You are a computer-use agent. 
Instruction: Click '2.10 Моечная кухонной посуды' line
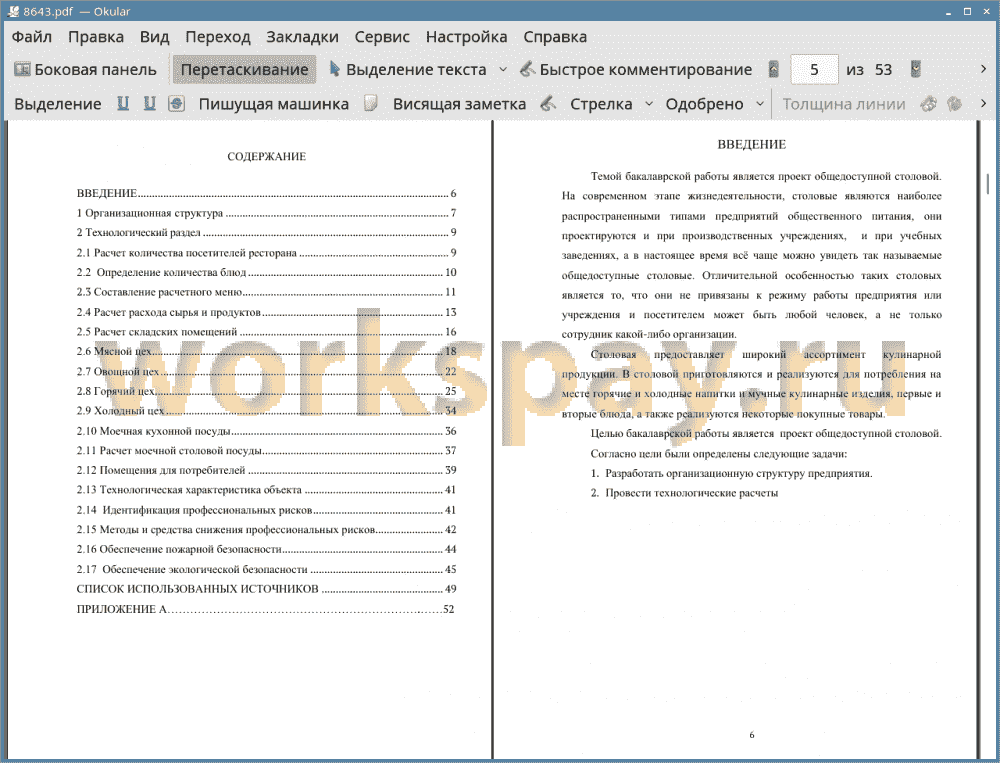click(x=266, y=431)
